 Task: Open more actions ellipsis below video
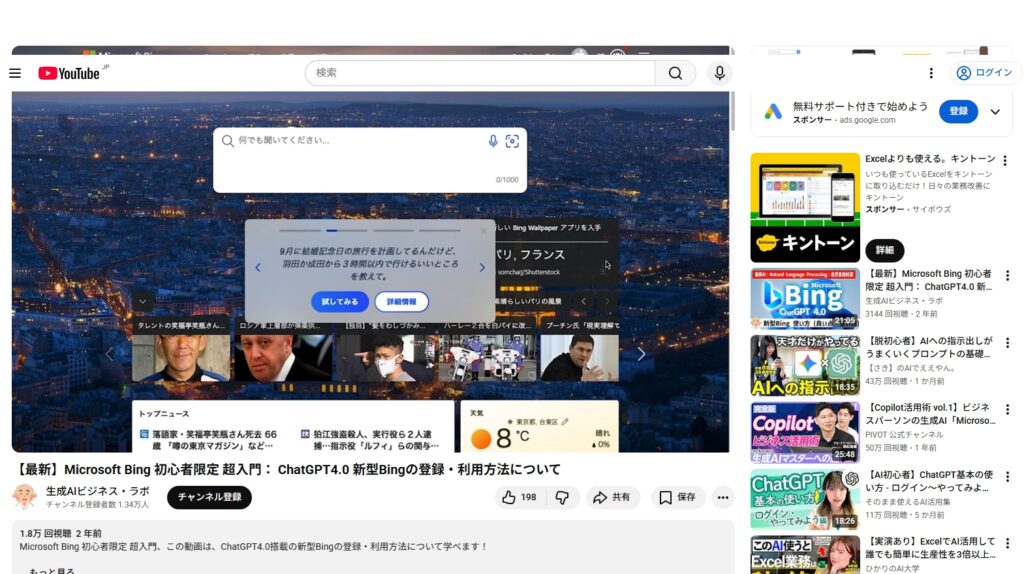point(723,497)
